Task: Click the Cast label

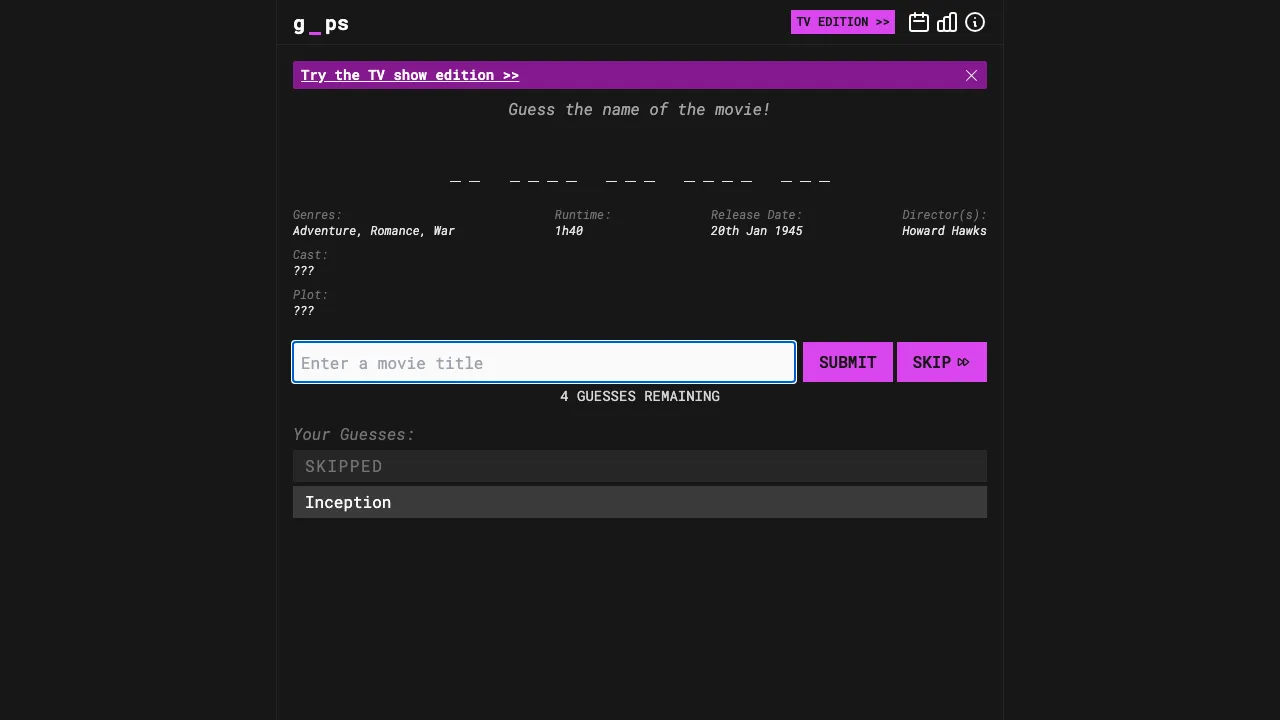Action: coord(310,255)
